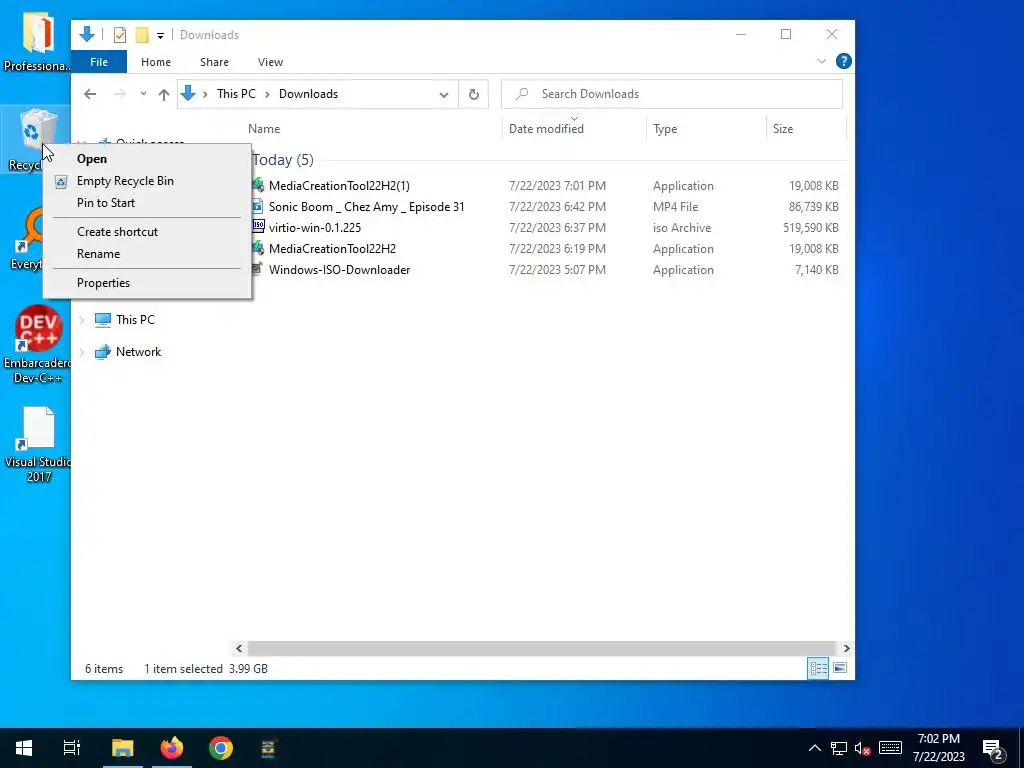1024x768 pixels.
Task: Open breadcrumb chevron after This PC
Action: click(267, 94)
